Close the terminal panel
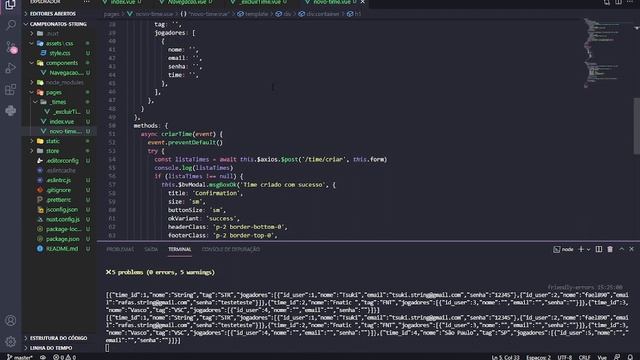The height and width of the screenshot is (360, 640). point(631,249)
